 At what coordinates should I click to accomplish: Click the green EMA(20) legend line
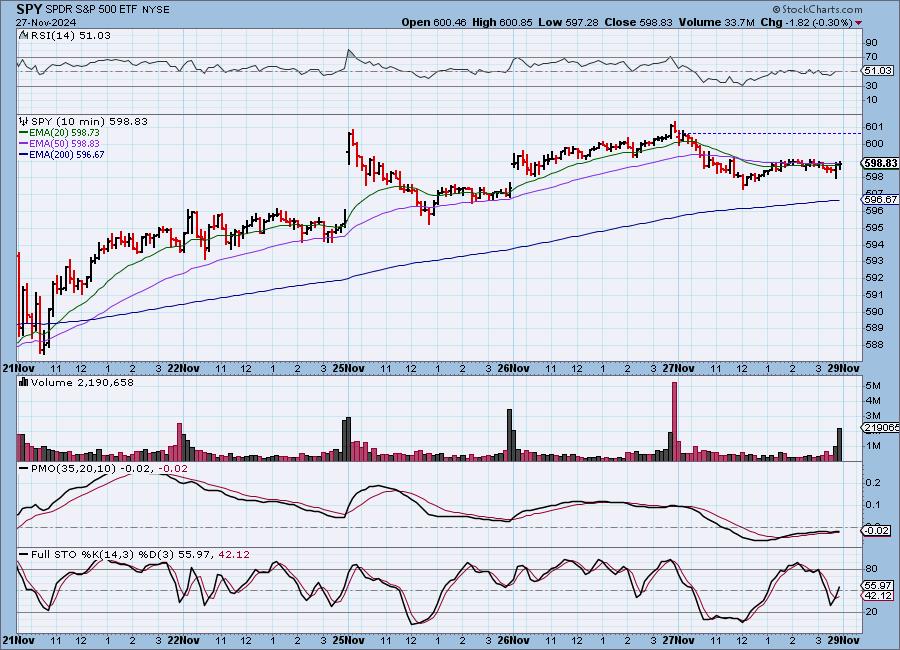[x=24, y=133]
